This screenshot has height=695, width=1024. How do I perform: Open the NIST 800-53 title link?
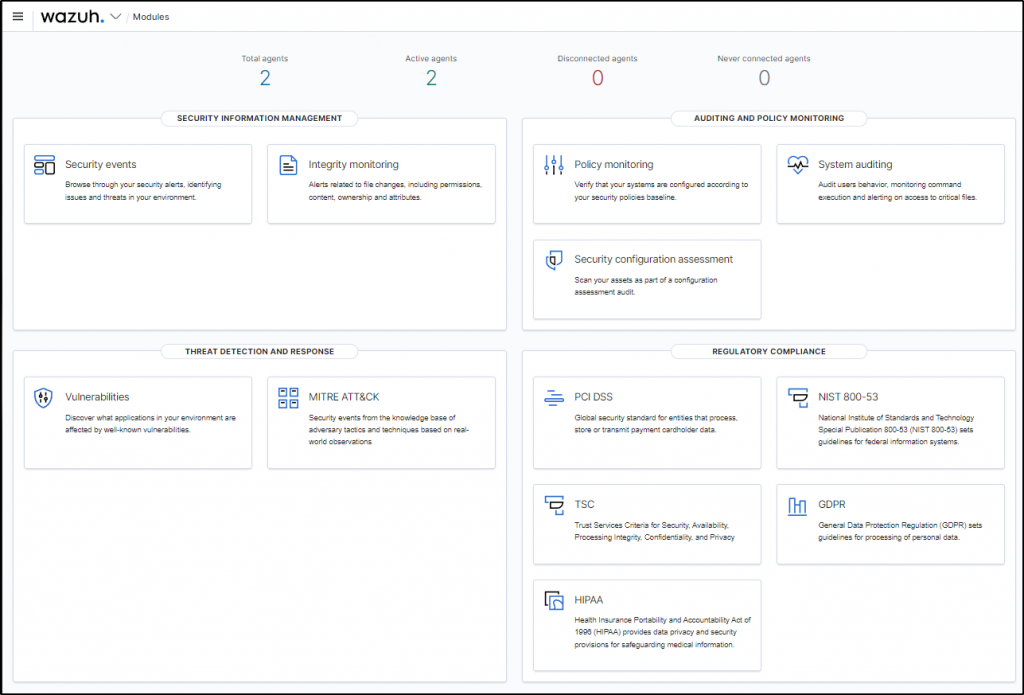pos(848,396)
